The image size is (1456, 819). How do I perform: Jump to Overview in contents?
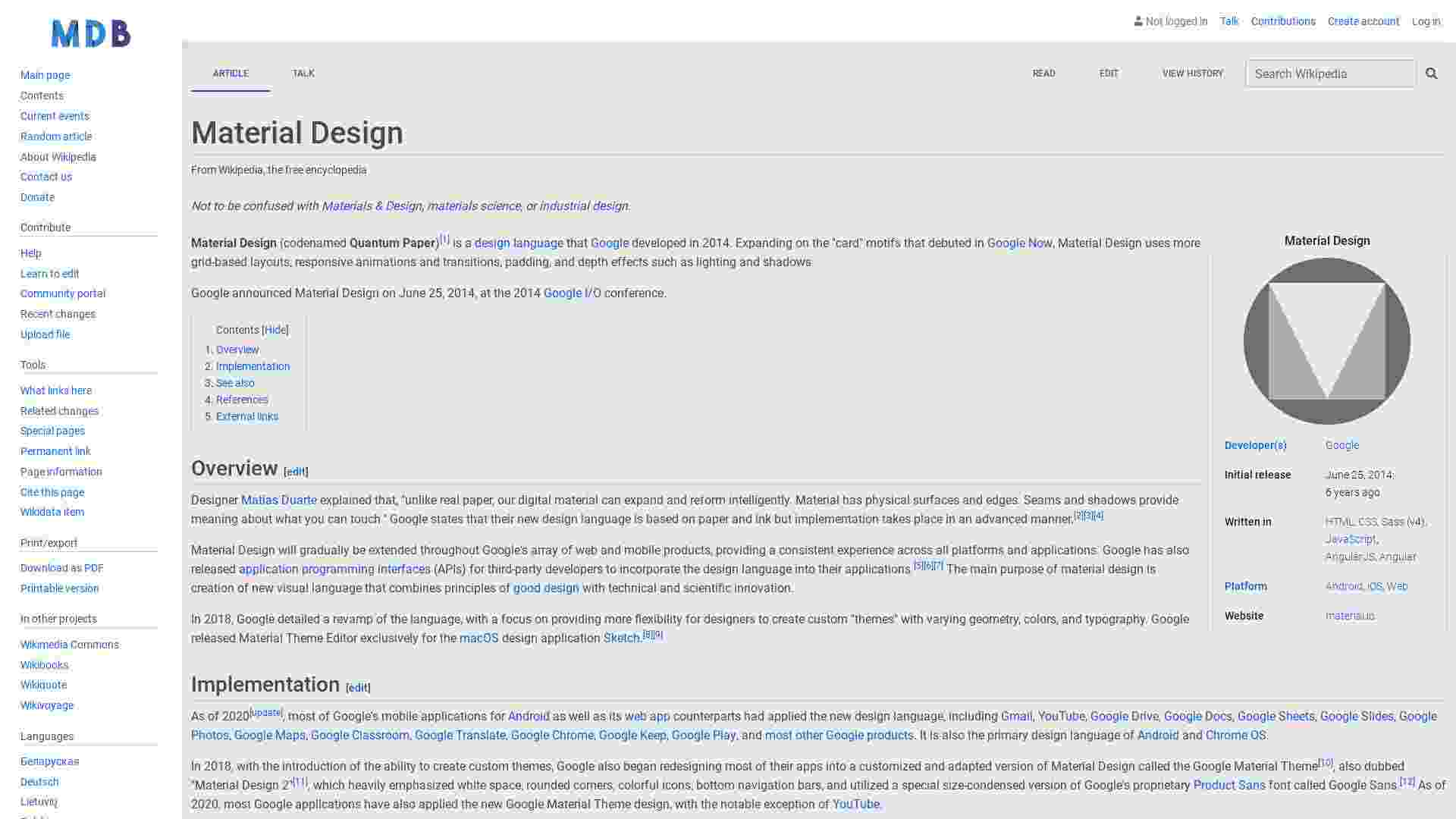pyautogui.click(x=237, y=350)
